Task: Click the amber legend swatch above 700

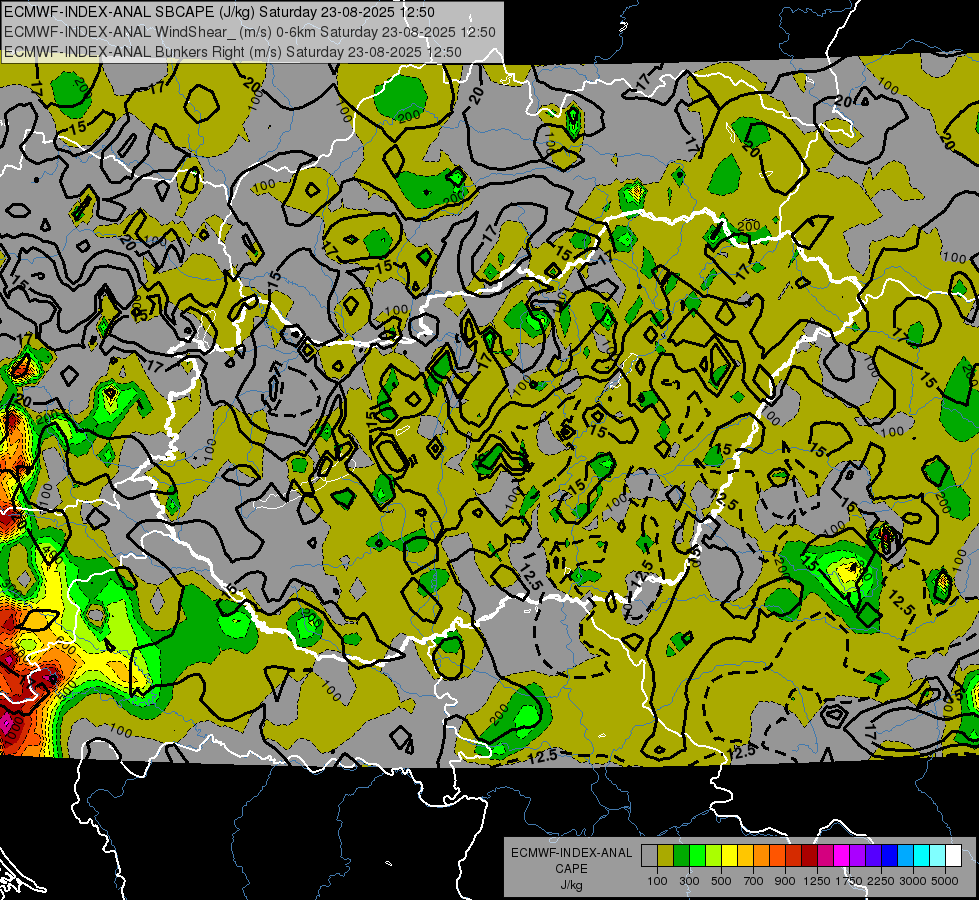Action: pos(745,856)
